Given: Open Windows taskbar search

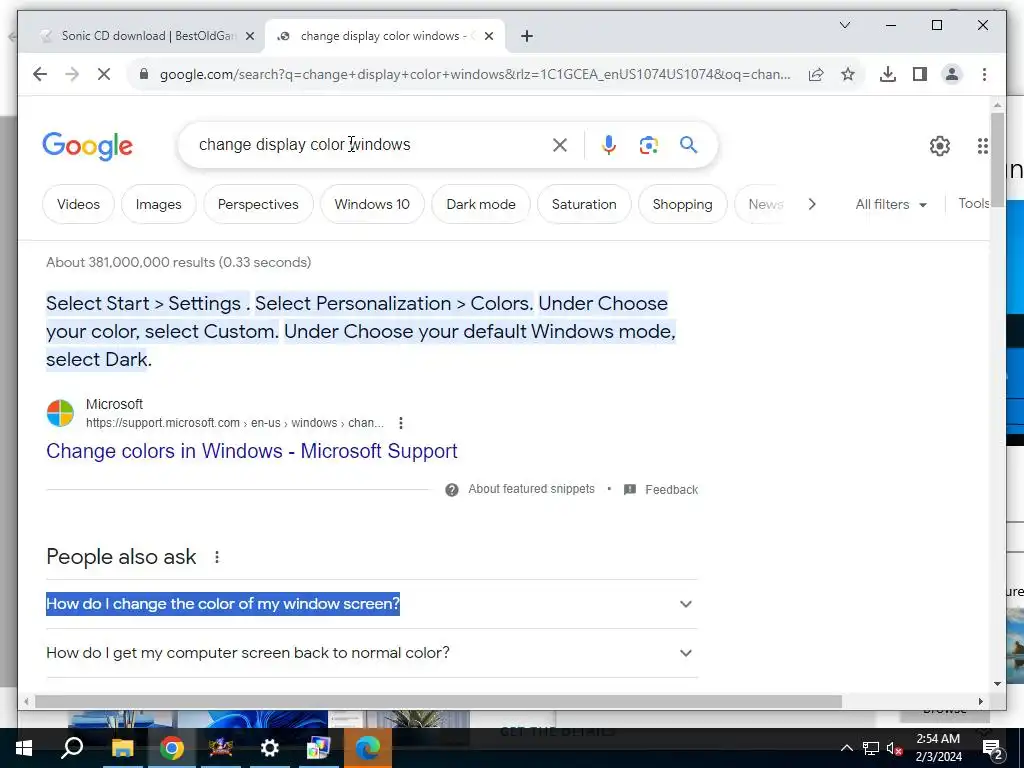Looking at the screenshot, I should [72, 748].
